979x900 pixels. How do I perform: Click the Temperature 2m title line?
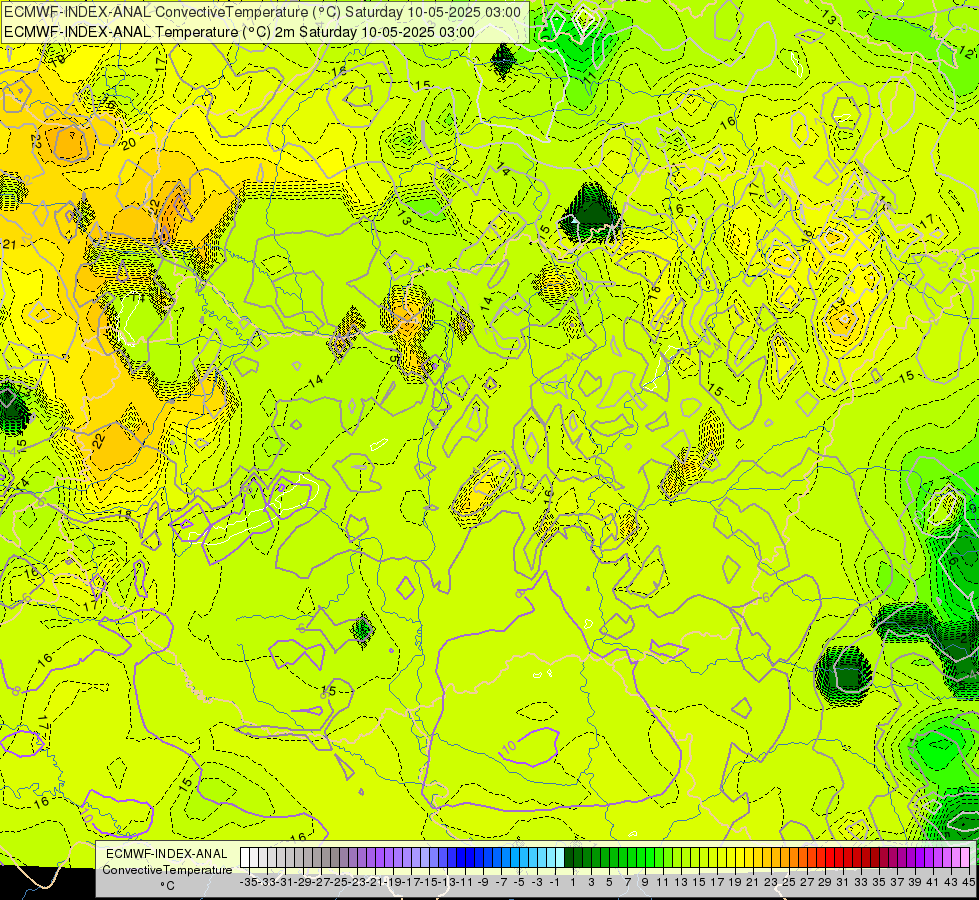[239, 32]
